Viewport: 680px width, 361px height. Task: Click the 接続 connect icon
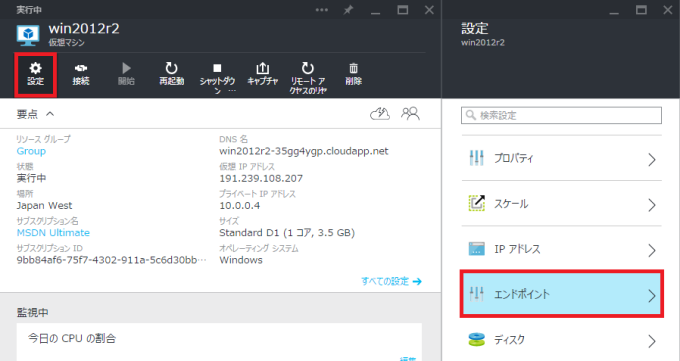81,68
